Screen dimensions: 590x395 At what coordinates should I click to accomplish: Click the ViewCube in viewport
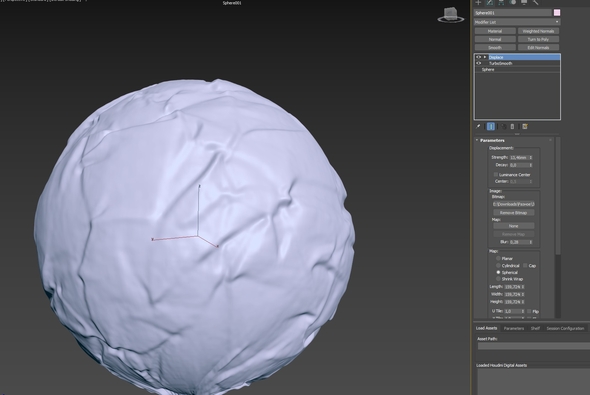(450, 15)
